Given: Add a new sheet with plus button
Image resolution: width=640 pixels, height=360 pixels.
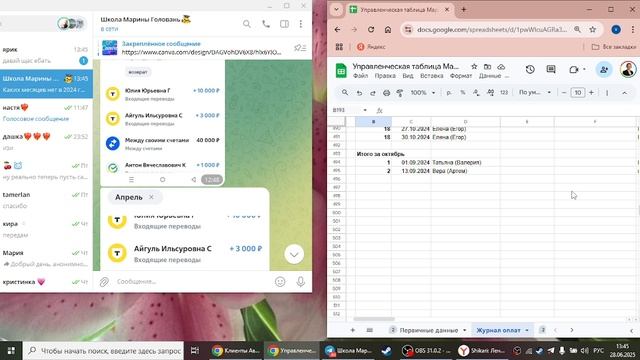Looking at the screenshot, I should pos(352,330).
